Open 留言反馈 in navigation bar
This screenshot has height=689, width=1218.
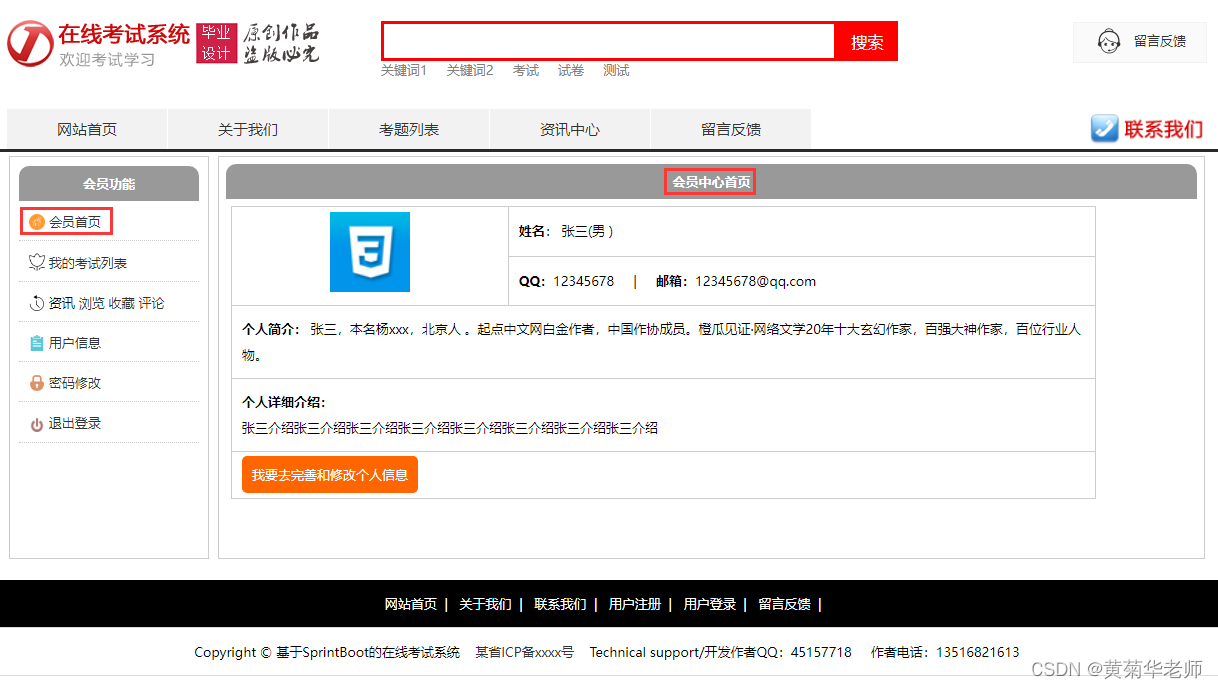(x=731, y=129)
